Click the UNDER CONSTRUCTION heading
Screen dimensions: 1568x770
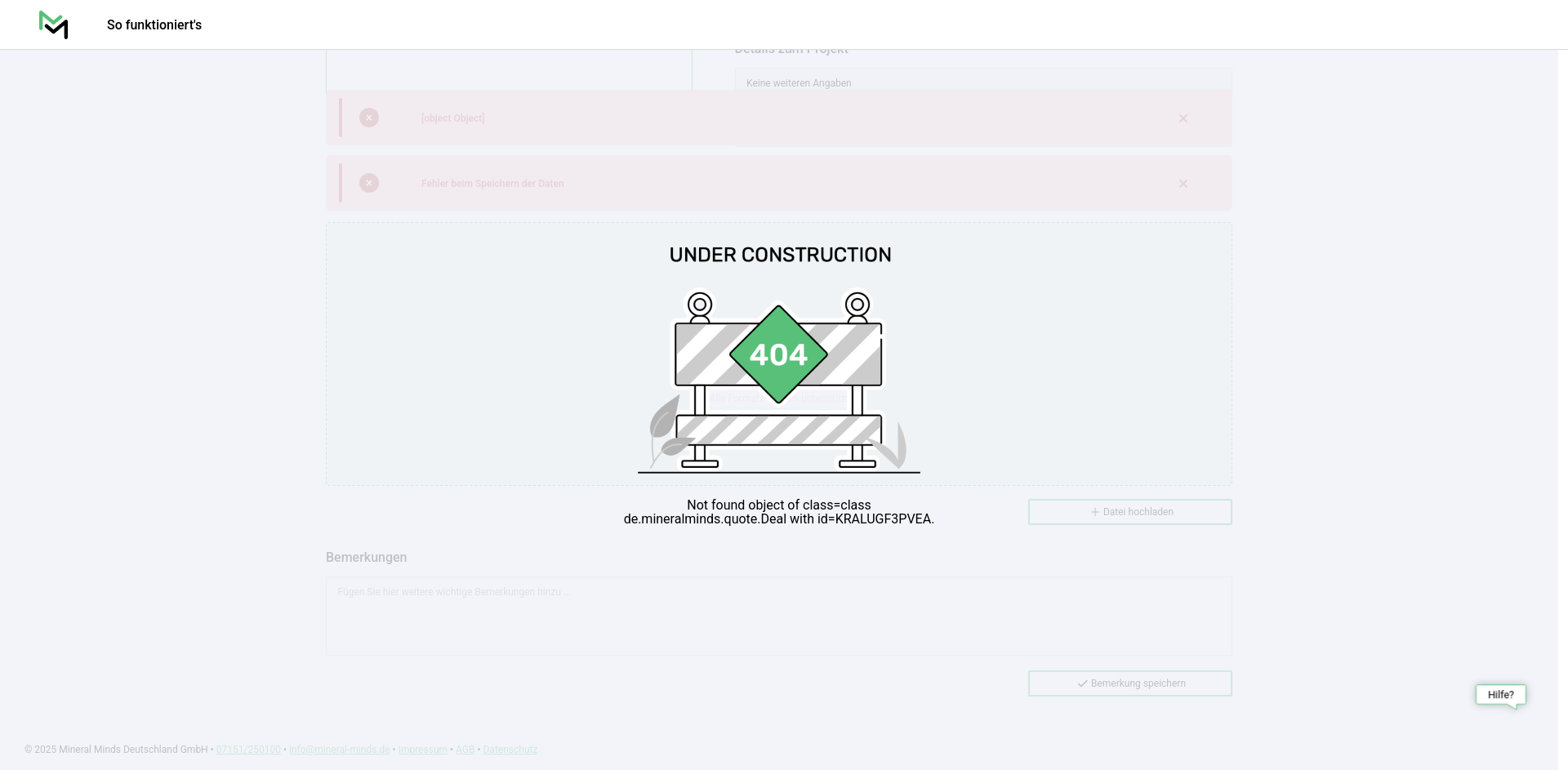(780, 255)
